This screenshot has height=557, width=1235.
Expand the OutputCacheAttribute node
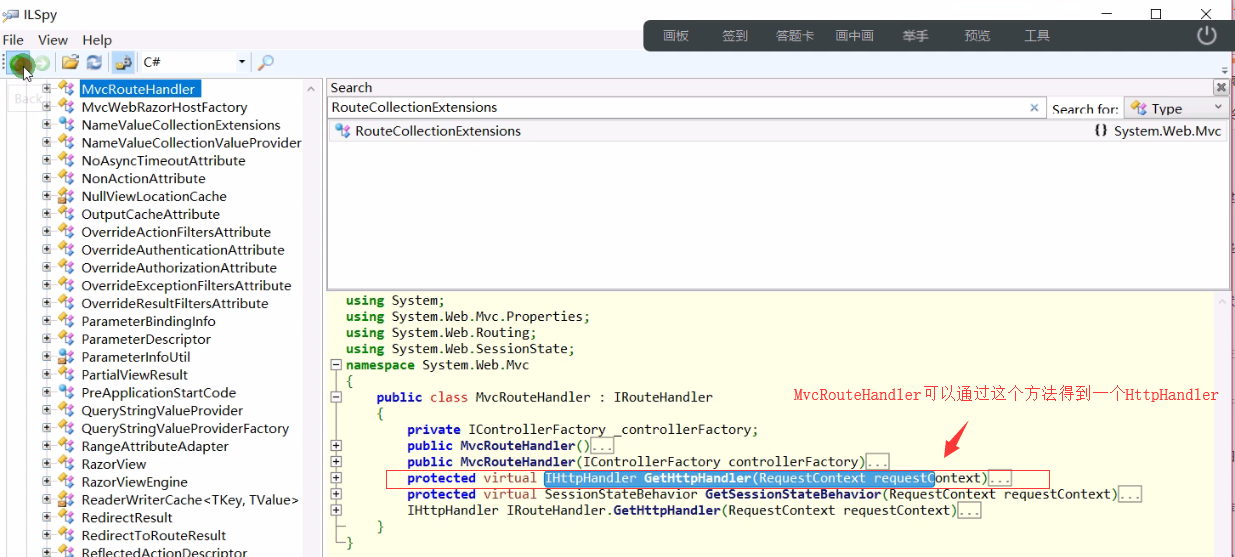coord(46,214)
